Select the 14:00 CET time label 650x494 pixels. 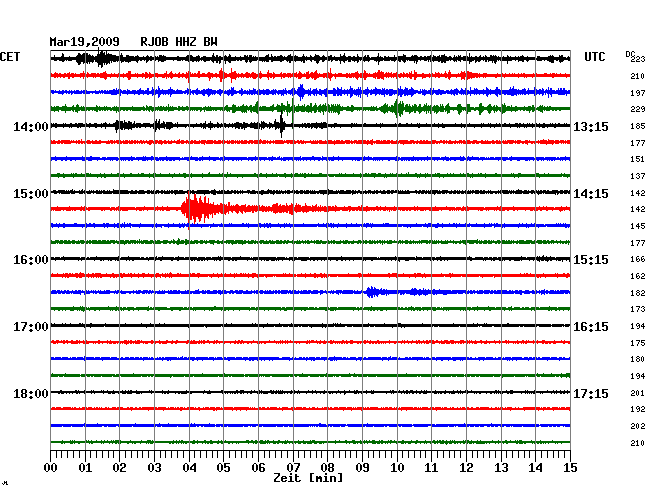[x=31, y=126]
